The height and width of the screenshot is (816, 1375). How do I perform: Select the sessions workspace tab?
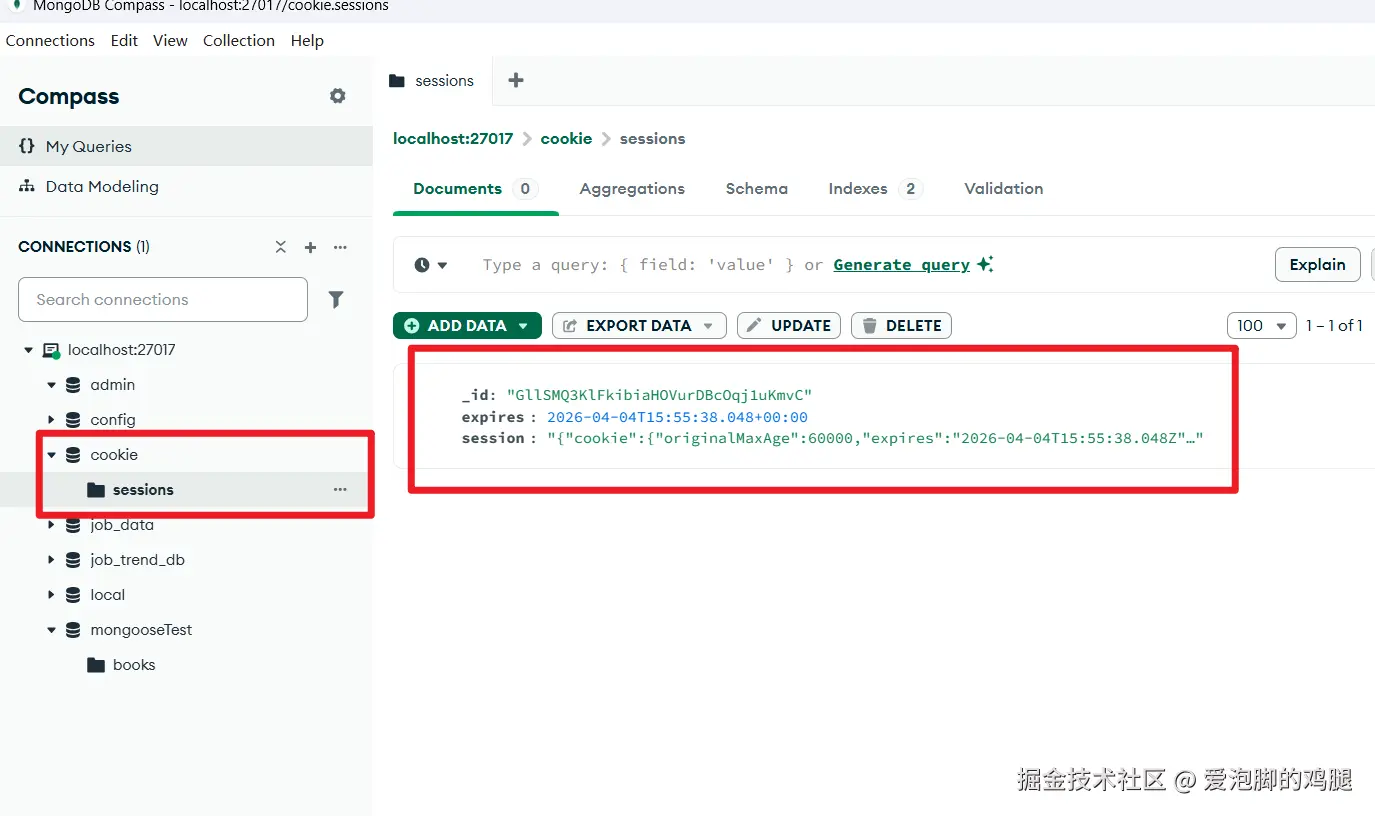(x=432, y=81)
